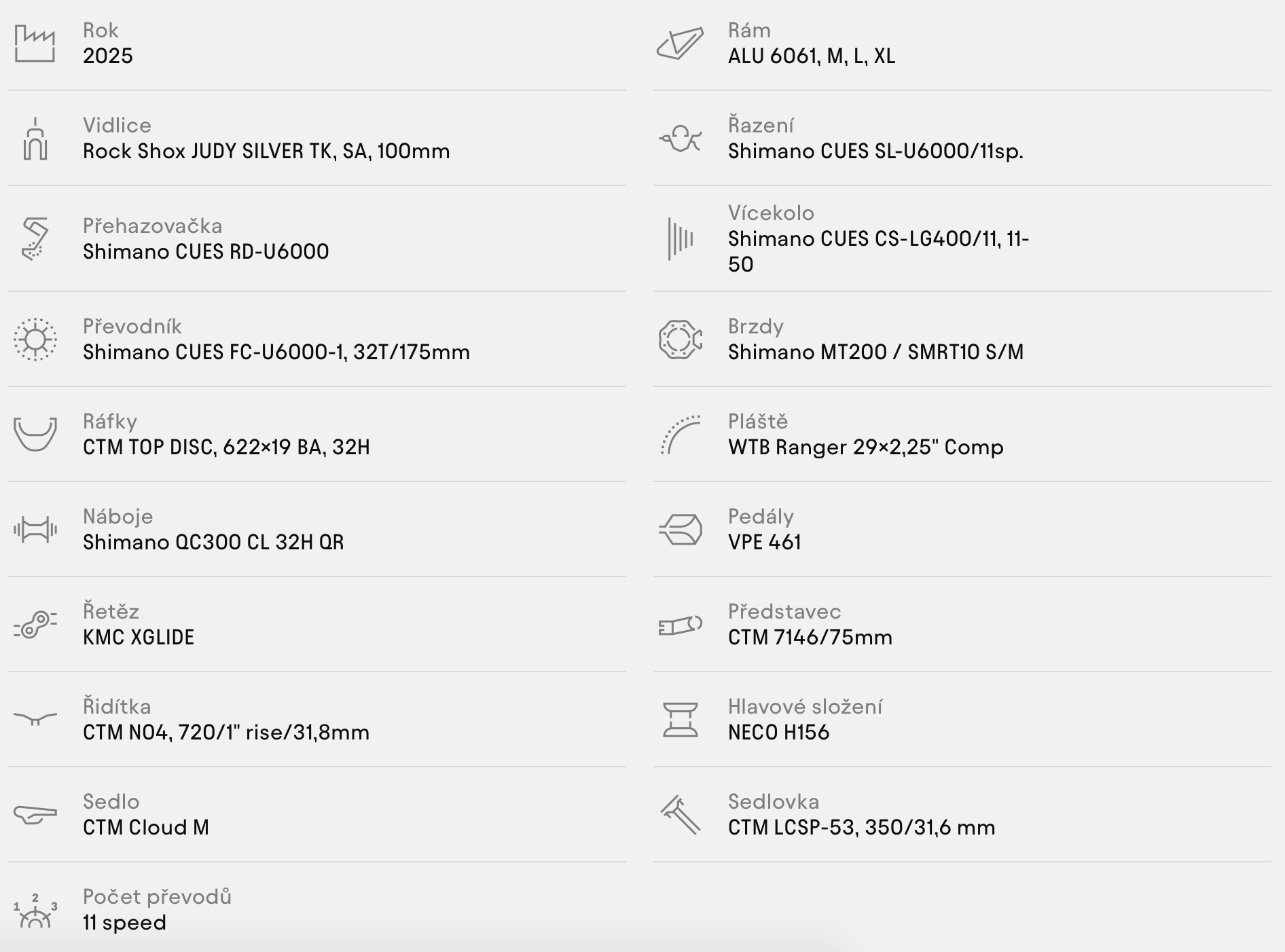Click the Sedlo label
Viewport: 1285px width, 952px height.
tap(111, 801)
